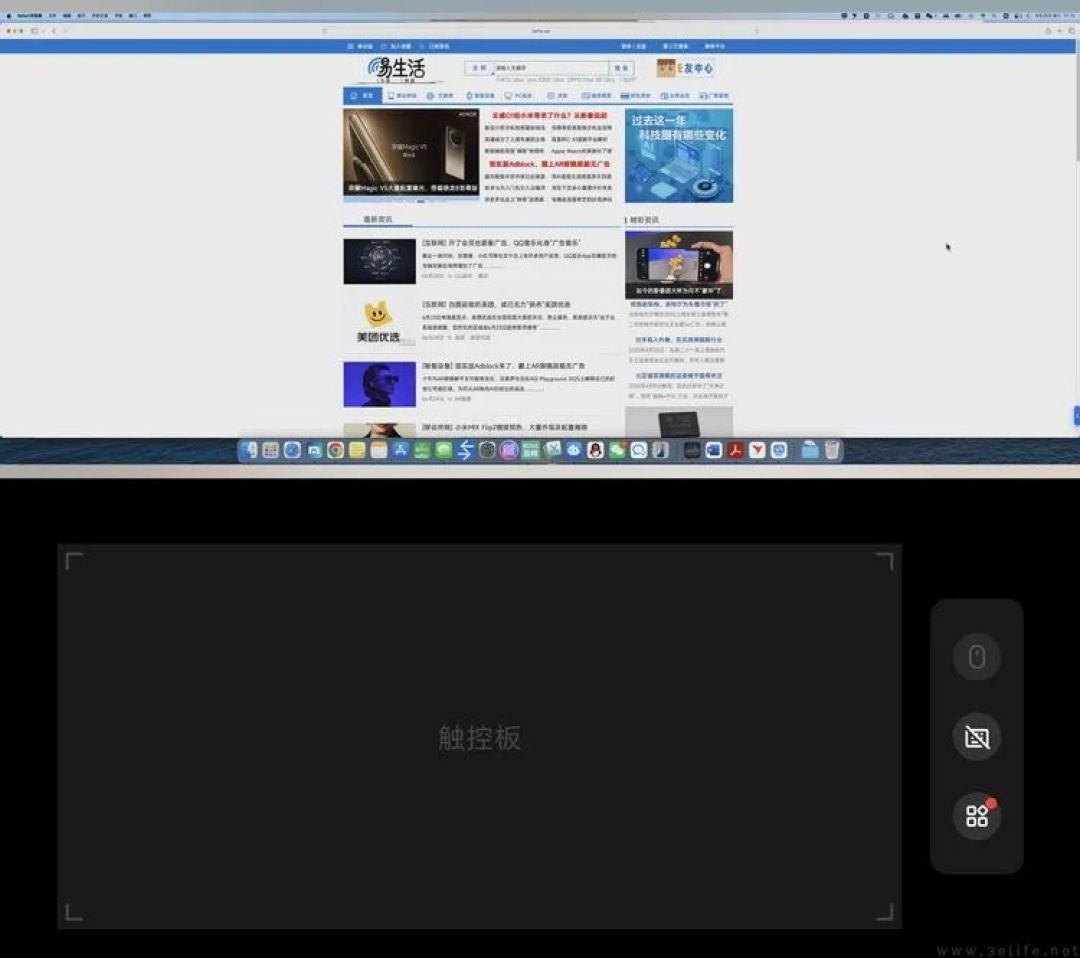The image size is (1080, 958).
Task: Open the 过去这一年 科技圈 promo image
Action: click(678, 156)
